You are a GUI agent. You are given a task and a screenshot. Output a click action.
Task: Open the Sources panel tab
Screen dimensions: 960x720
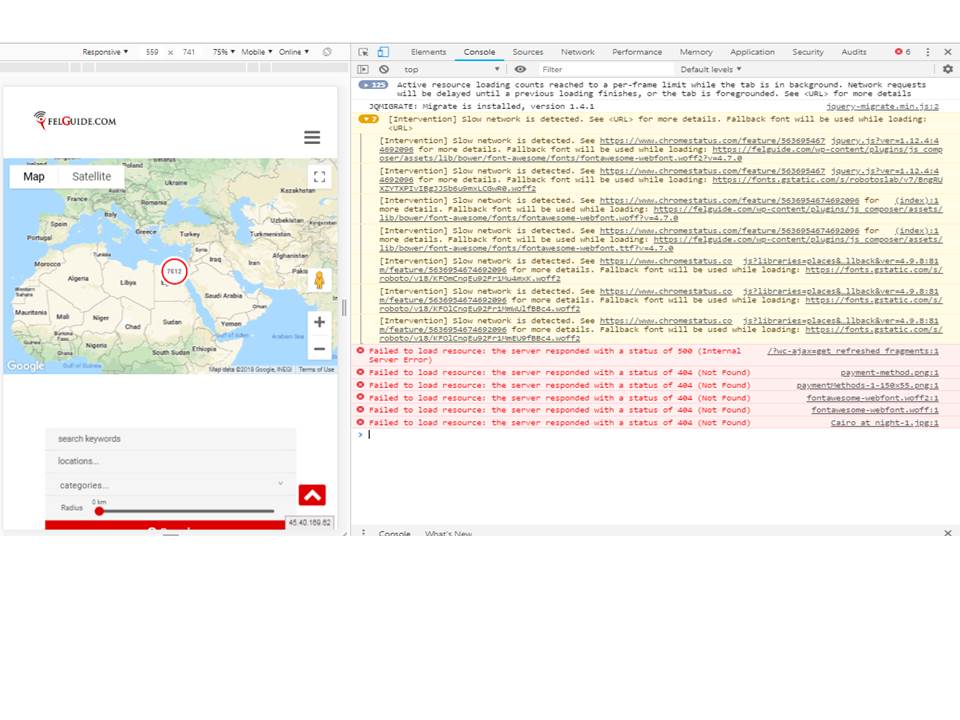[528, 51]
